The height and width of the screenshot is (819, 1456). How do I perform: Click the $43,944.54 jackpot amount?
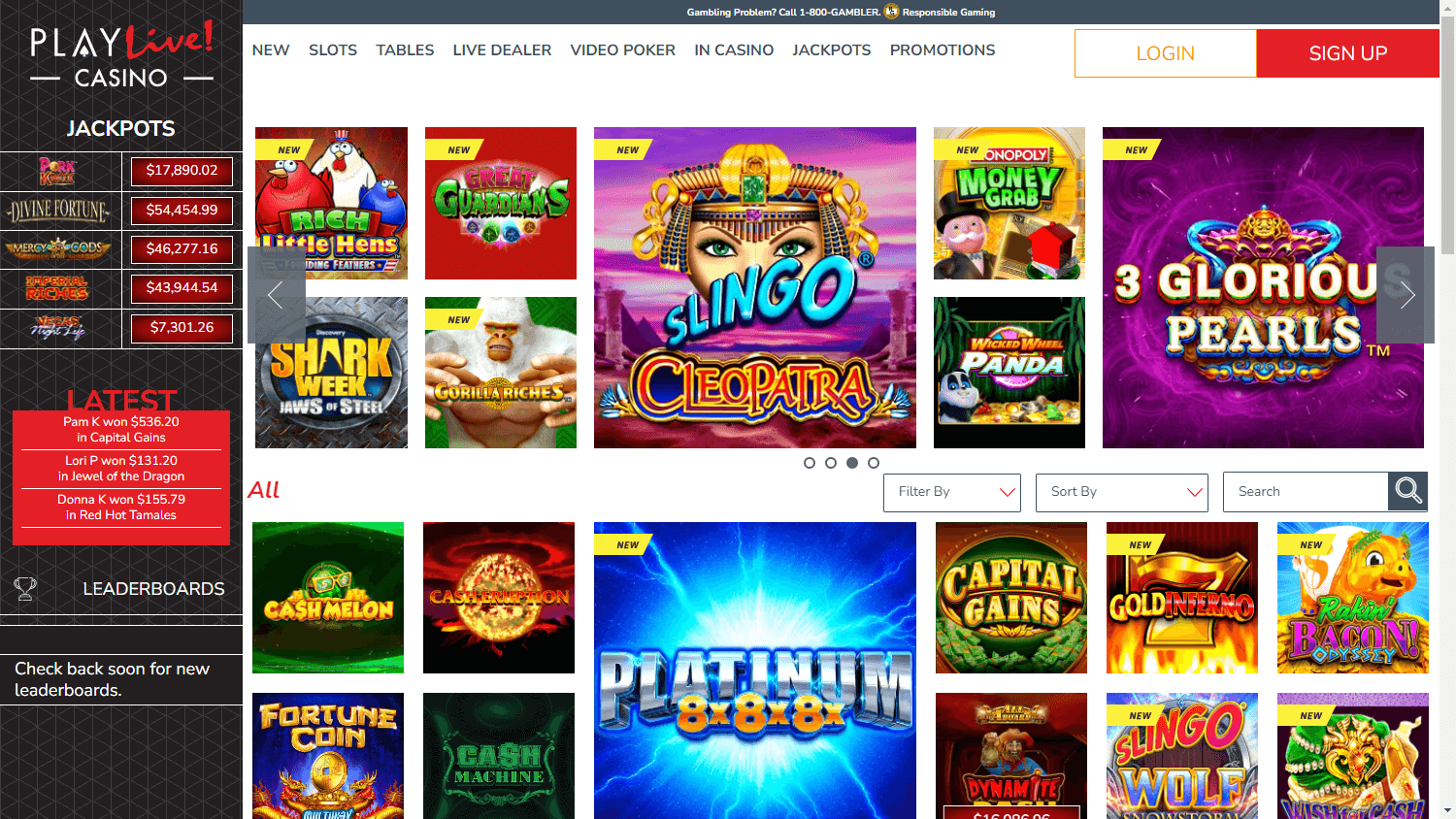pyautogui.click(x=182, y=288)
